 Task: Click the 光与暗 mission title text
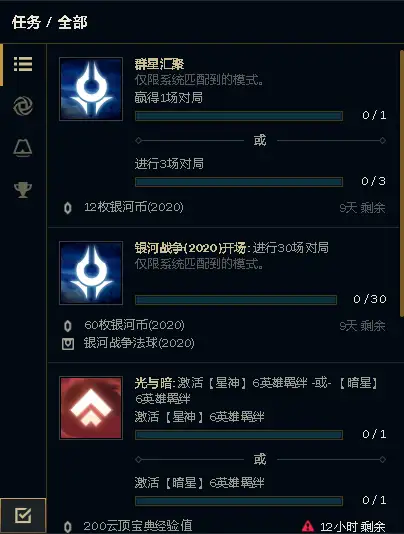click(153, 383)
